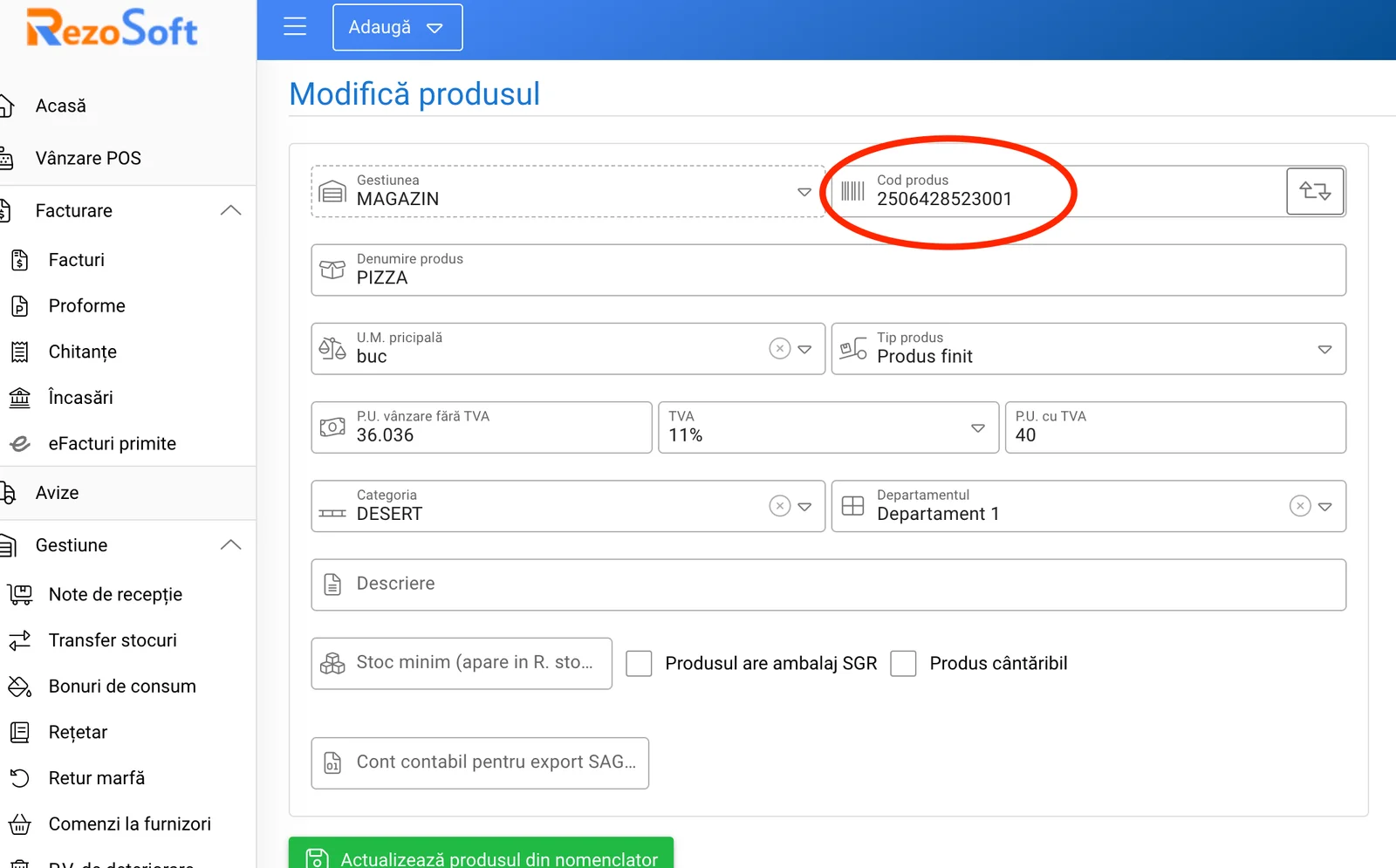The image size is (1396, 868).
Task: Open the Departamentul dropdown arrow
Action: tap(1324, 506)
